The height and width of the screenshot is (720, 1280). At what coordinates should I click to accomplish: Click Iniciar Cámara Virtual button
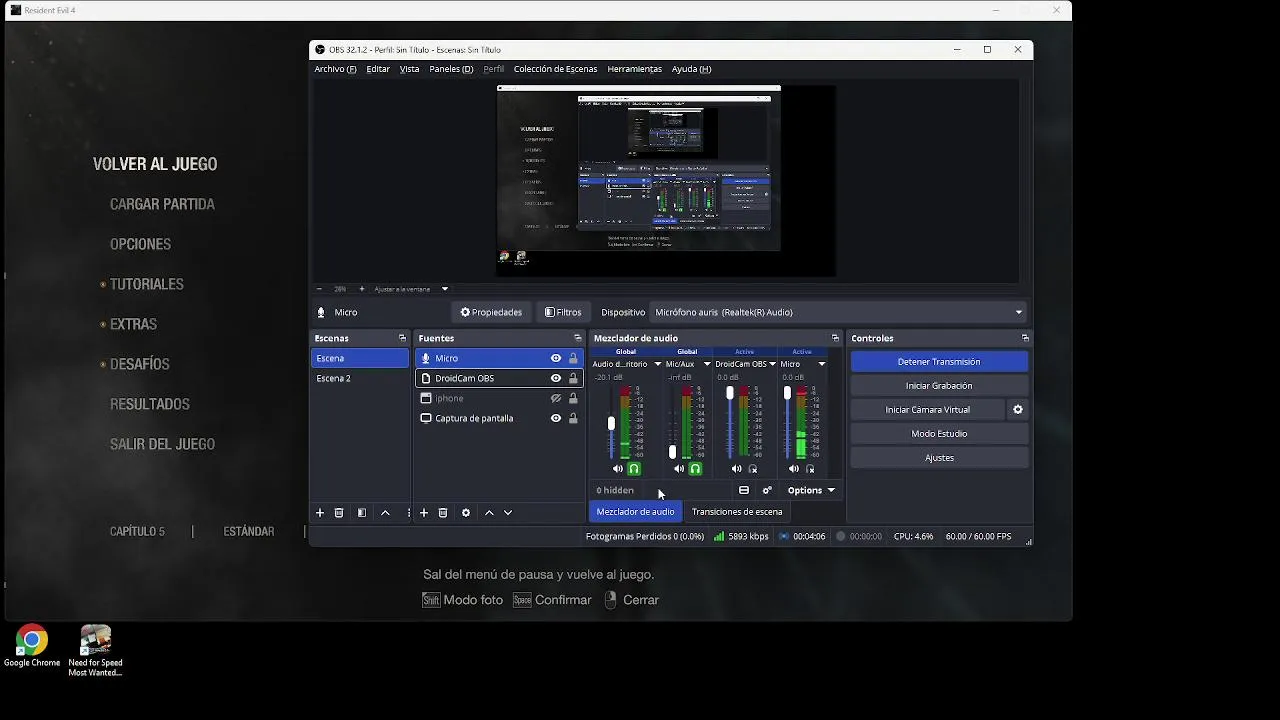[927, 410]
